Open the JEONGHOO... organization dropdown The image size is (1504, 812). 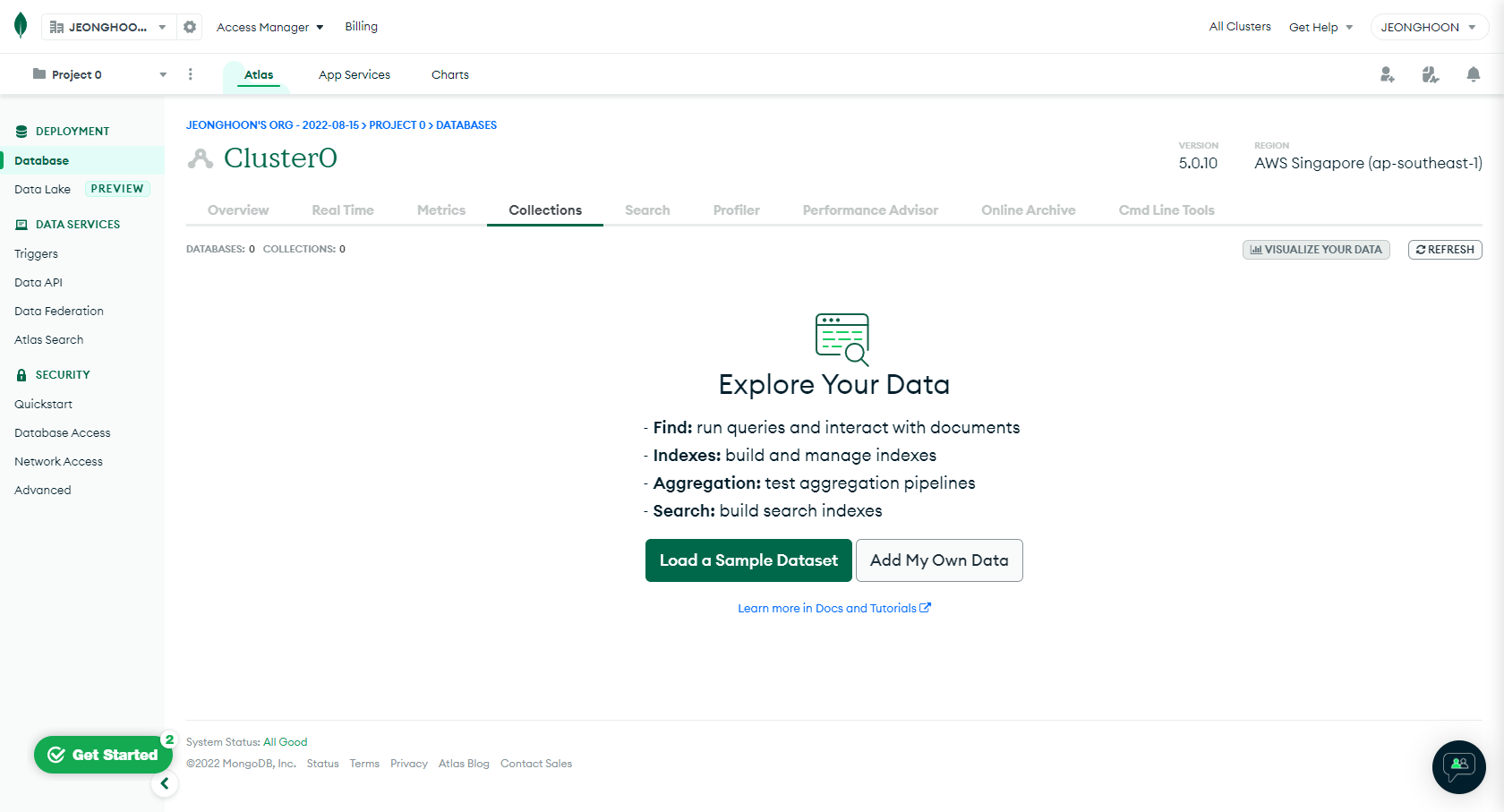tap(108, 27)
